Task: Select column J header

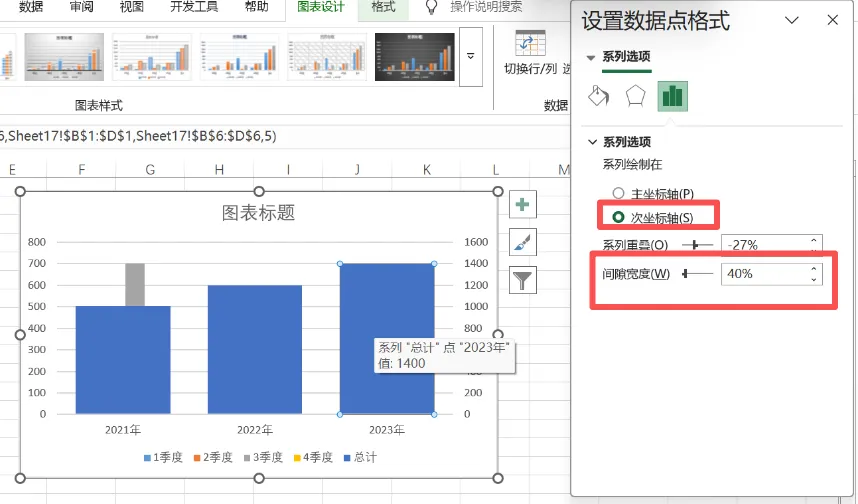Action: 357,170
